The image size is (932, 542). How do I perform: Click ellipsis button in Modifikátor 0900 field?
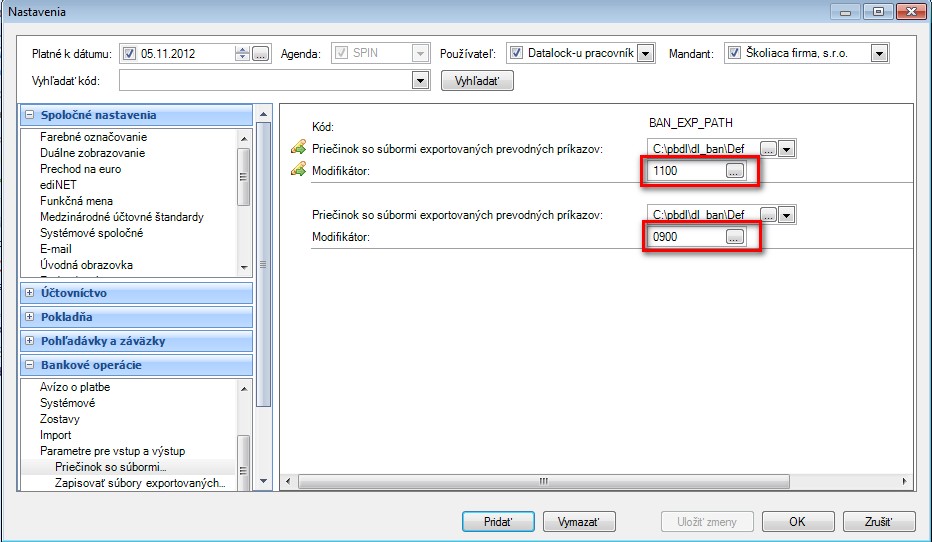[735, 237]
